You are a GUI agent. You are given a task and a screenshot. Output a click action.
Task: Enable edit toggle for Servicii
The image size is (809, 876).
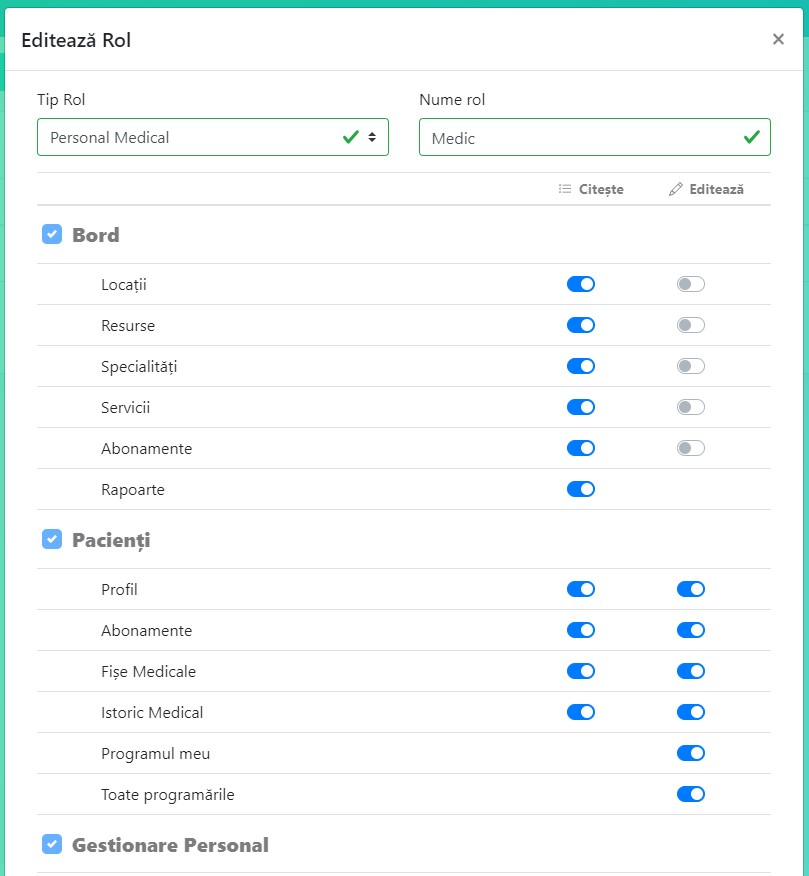pos(691,407)
